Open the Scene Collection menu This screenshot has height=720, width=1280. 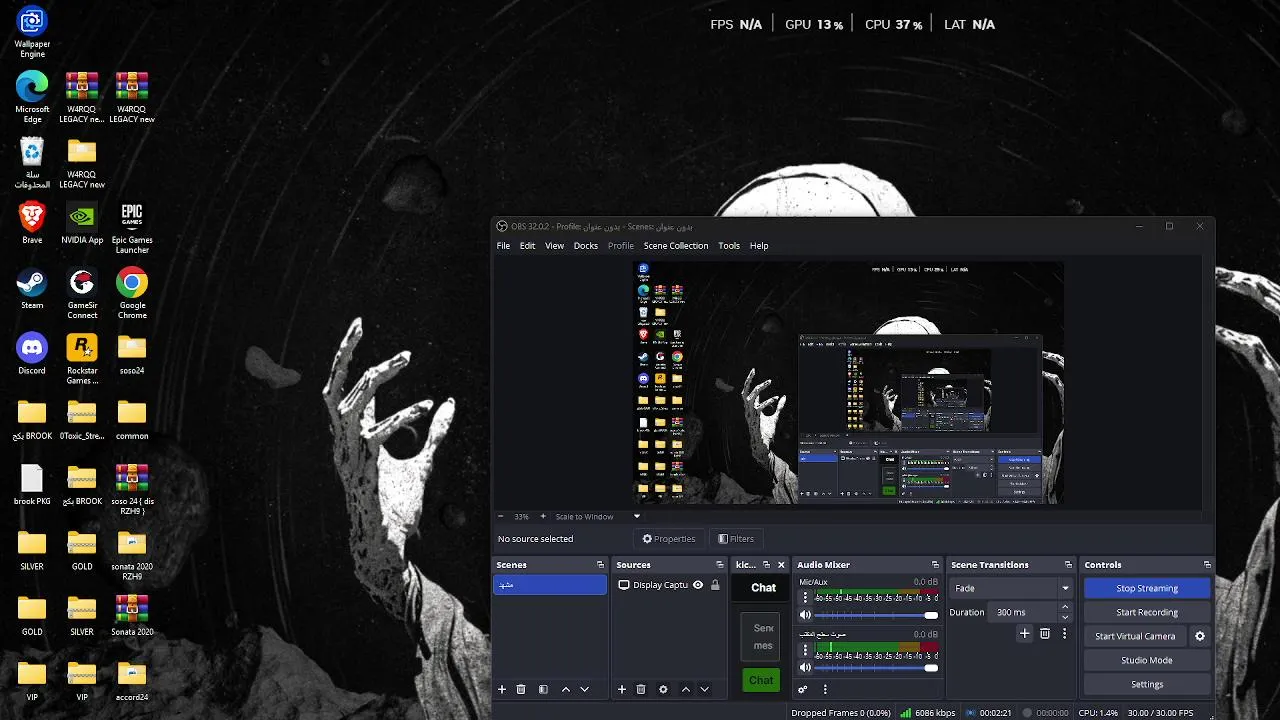point(676,246)
